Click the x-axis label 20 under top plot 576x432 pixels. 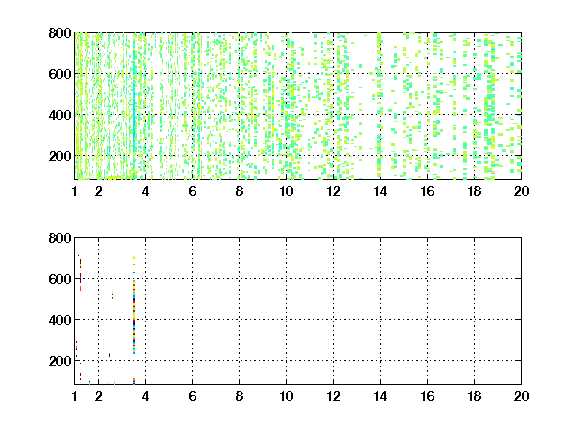tap(521, 191)
